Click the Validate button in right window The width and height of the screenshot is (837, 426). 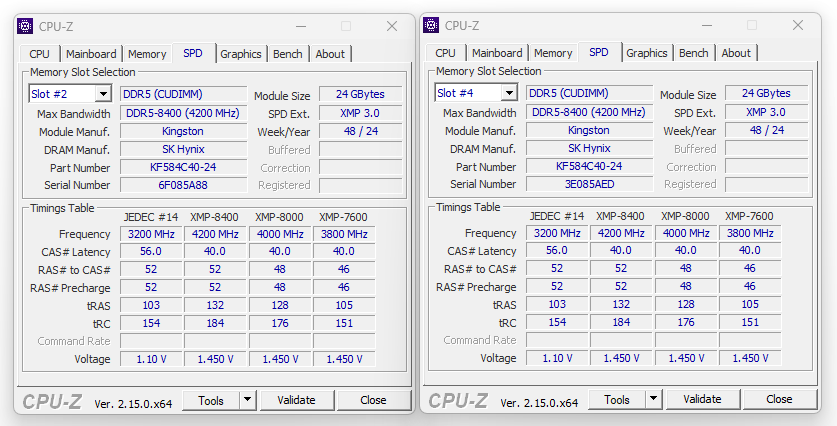(x=703, y=399)
